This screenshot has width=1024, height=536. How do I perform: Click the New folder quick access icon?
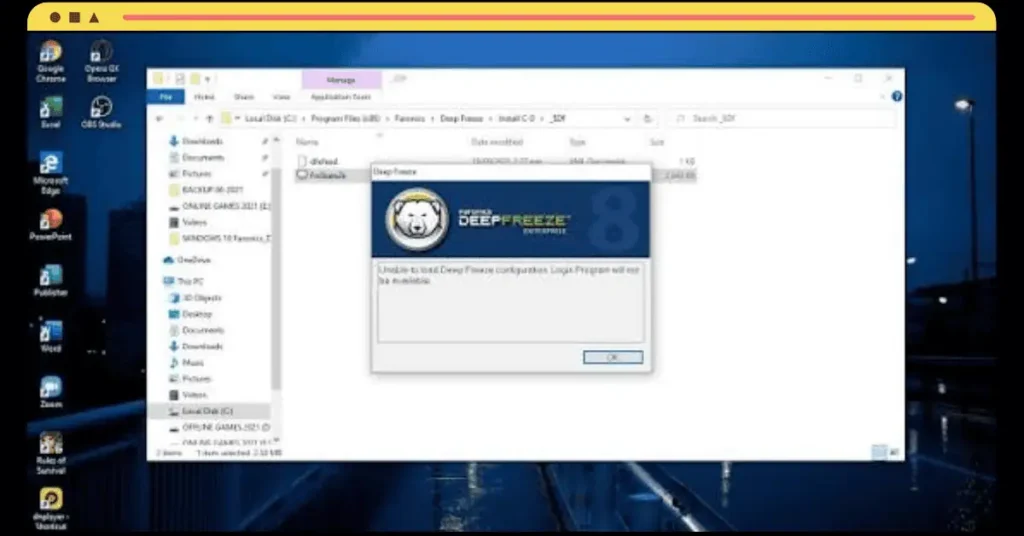tap(195, 79)
